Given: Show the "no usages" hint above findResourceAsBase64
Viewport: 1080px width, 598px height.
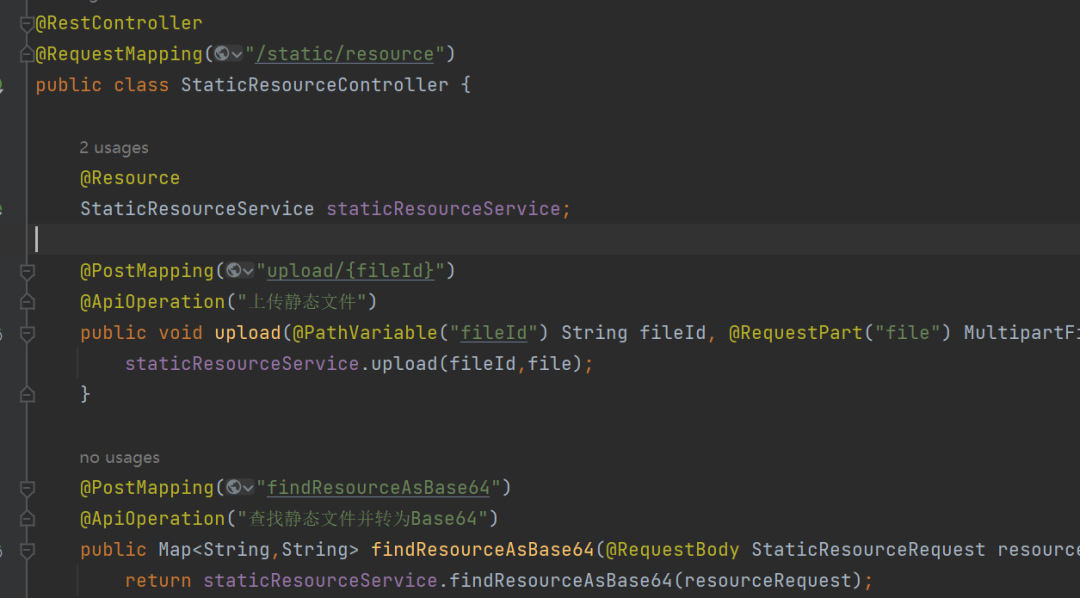Looking at the screenshot, I should click(x=119, y=457).
